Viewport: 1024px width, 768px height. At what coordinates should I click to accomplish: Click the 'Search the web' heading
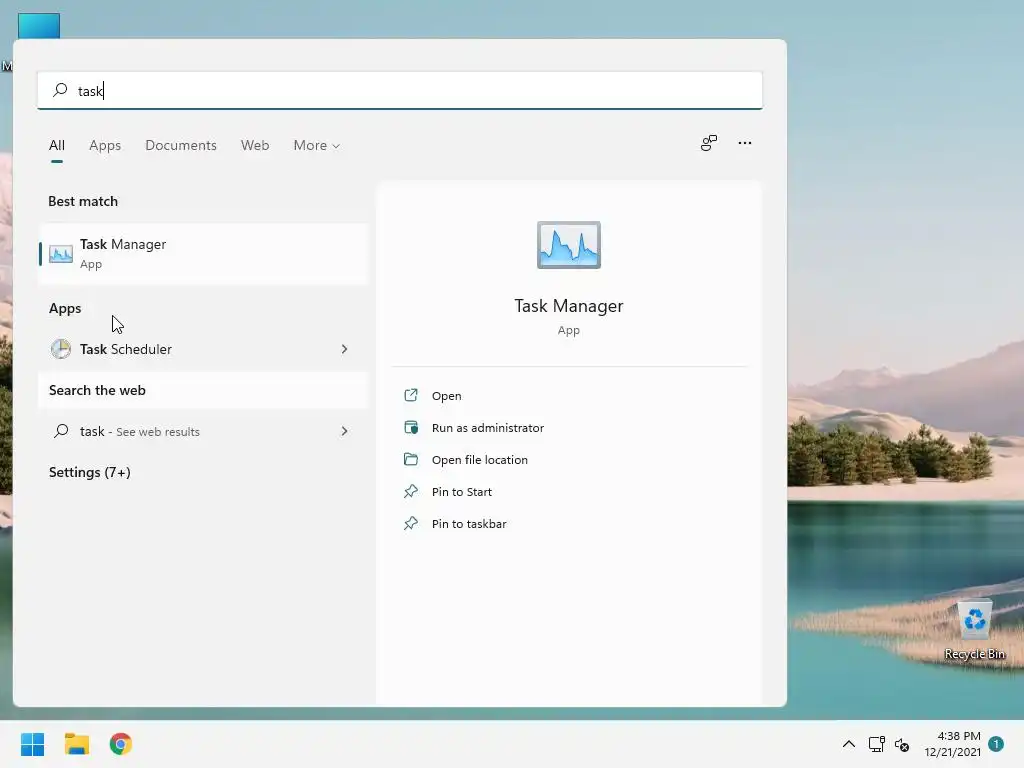click(97, 391)
